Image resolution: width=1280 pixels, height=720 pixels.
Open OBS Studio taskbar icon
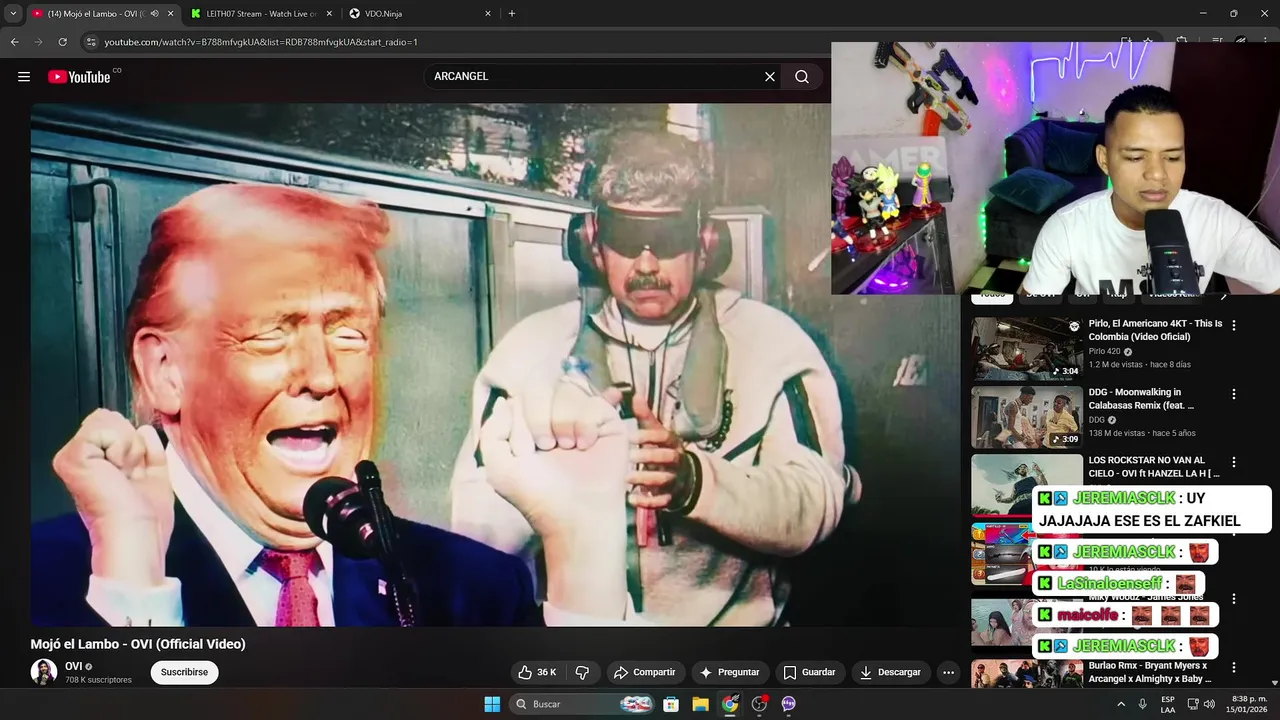[x=759, y=704]
